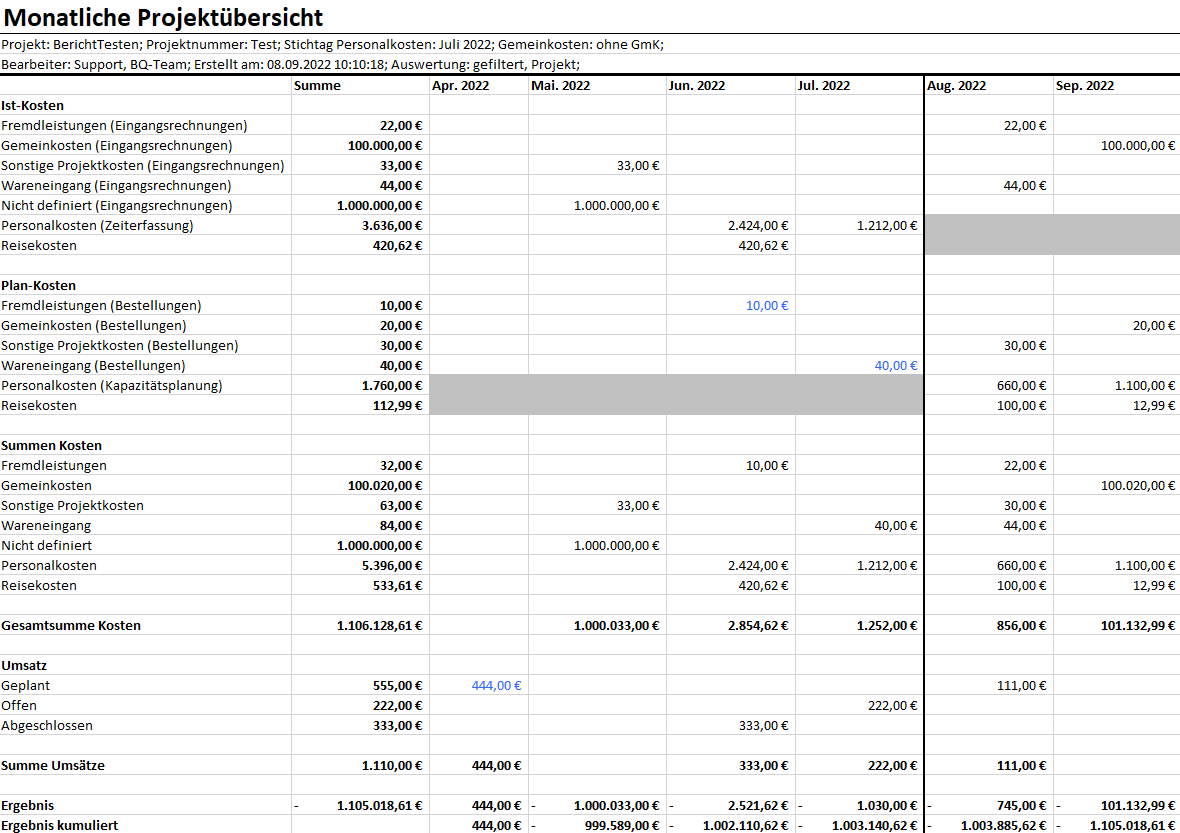Click the Summe Umsätze total 1.110,00 €
Screen dimensions: 1180x833
(391, 765)
